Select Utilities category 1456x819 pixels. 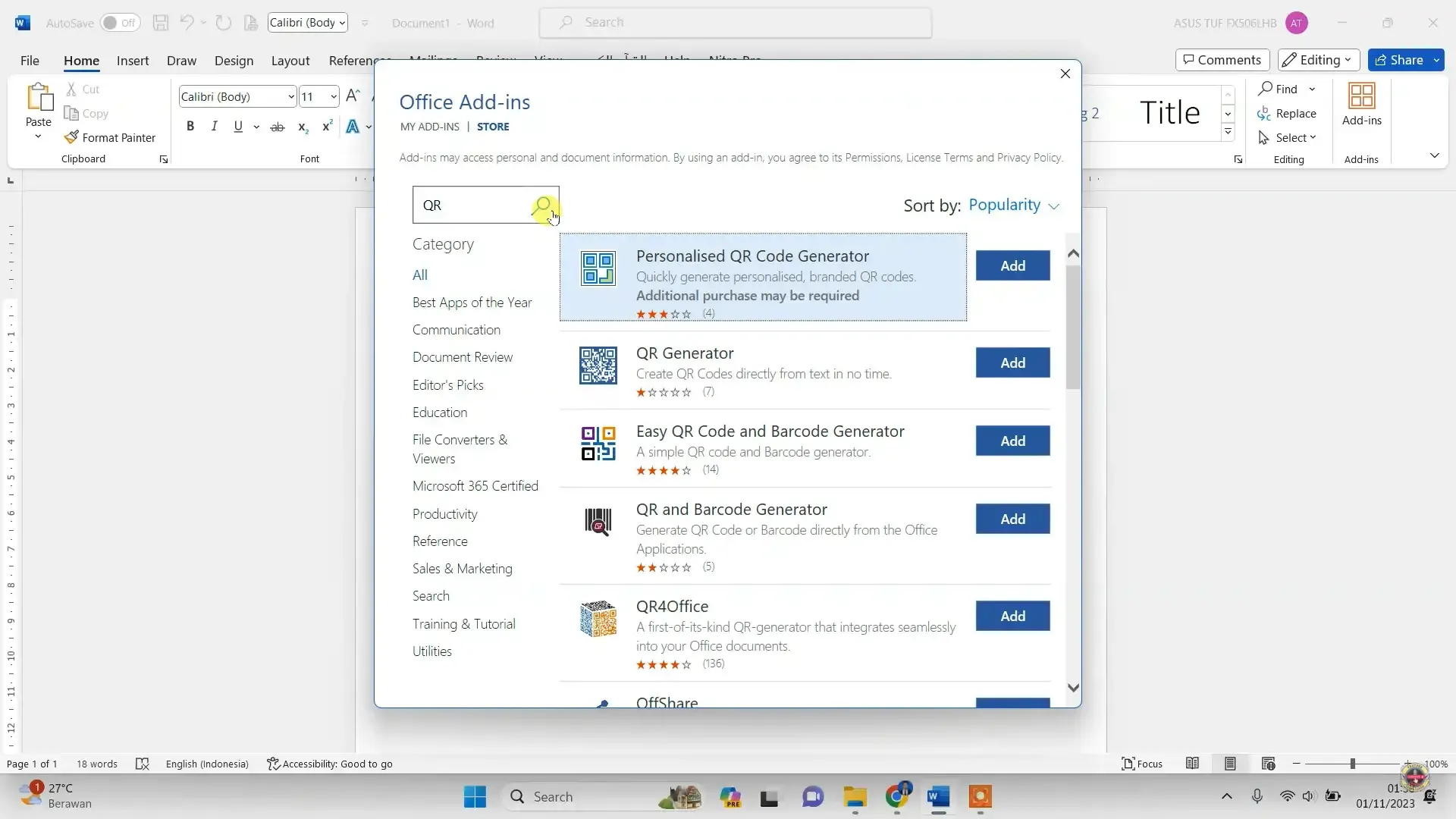[x=432, y=651]
